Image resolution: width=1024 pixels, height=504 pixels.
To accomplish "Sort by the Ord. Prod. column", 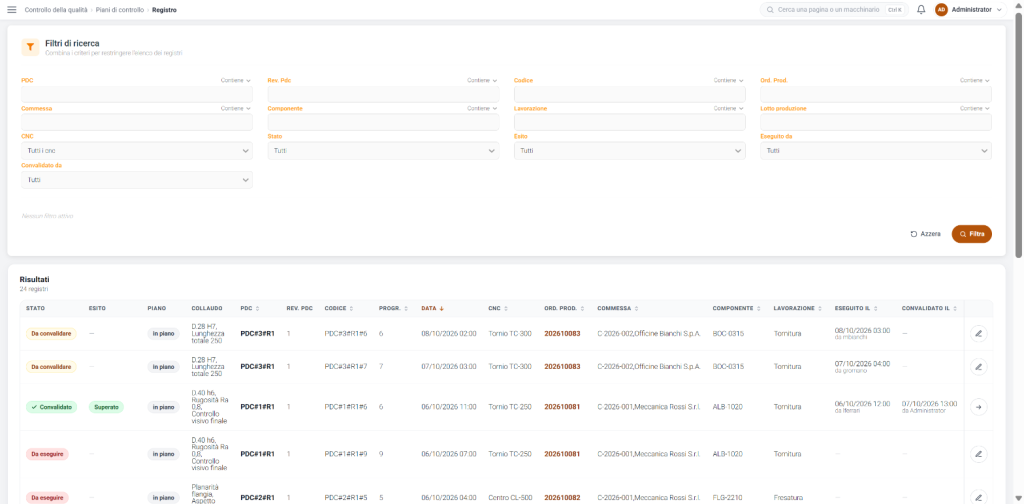I will [564, 308].
